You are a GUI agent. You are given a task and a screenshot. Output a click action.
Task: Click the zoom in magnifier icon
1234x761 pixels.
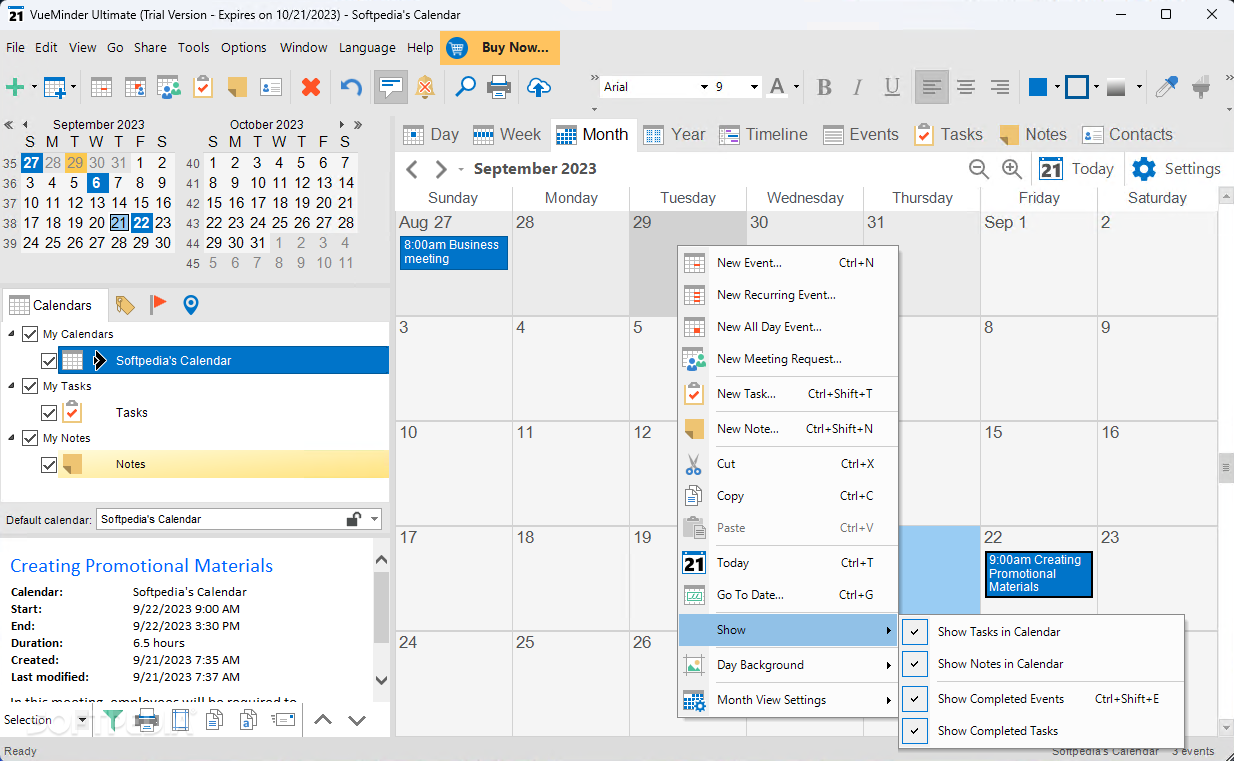pos(1011,169)
